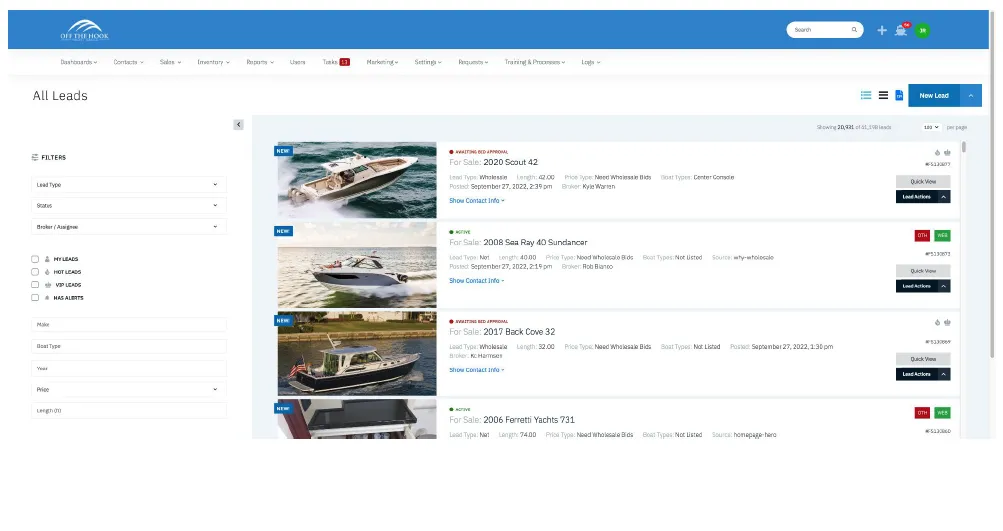Viewport: 1003px width, 531px height.
Task: Click the red OTH badge on 2006 Ferretti
Action: point(922,413)
